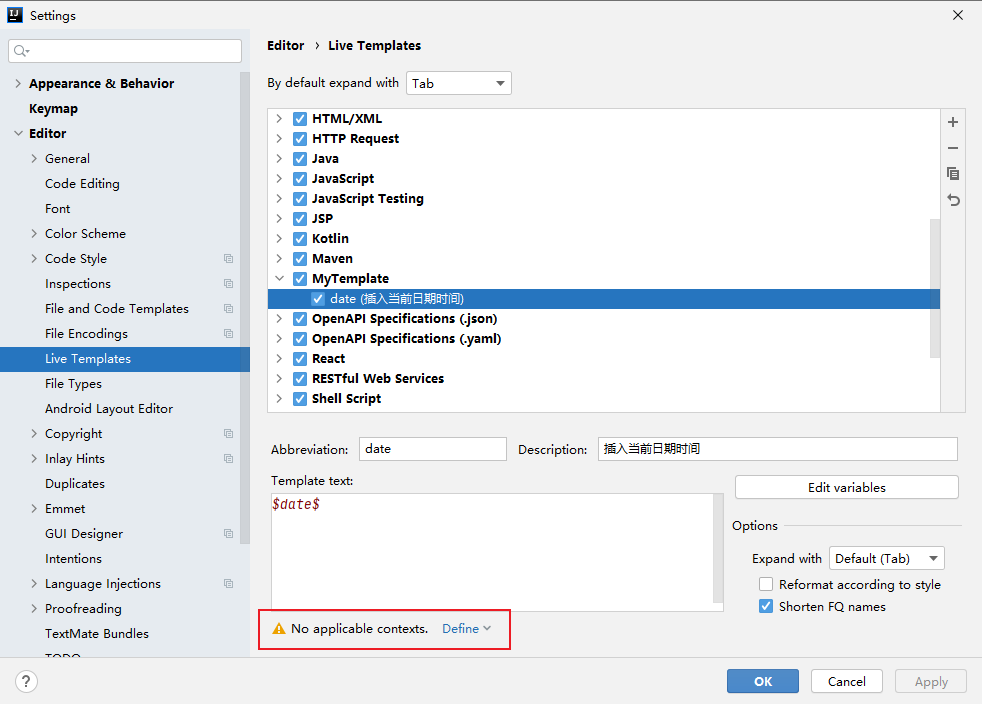
Task: Click the duplicate template icon
Action: pyautogui.click(x=953, y=174)
